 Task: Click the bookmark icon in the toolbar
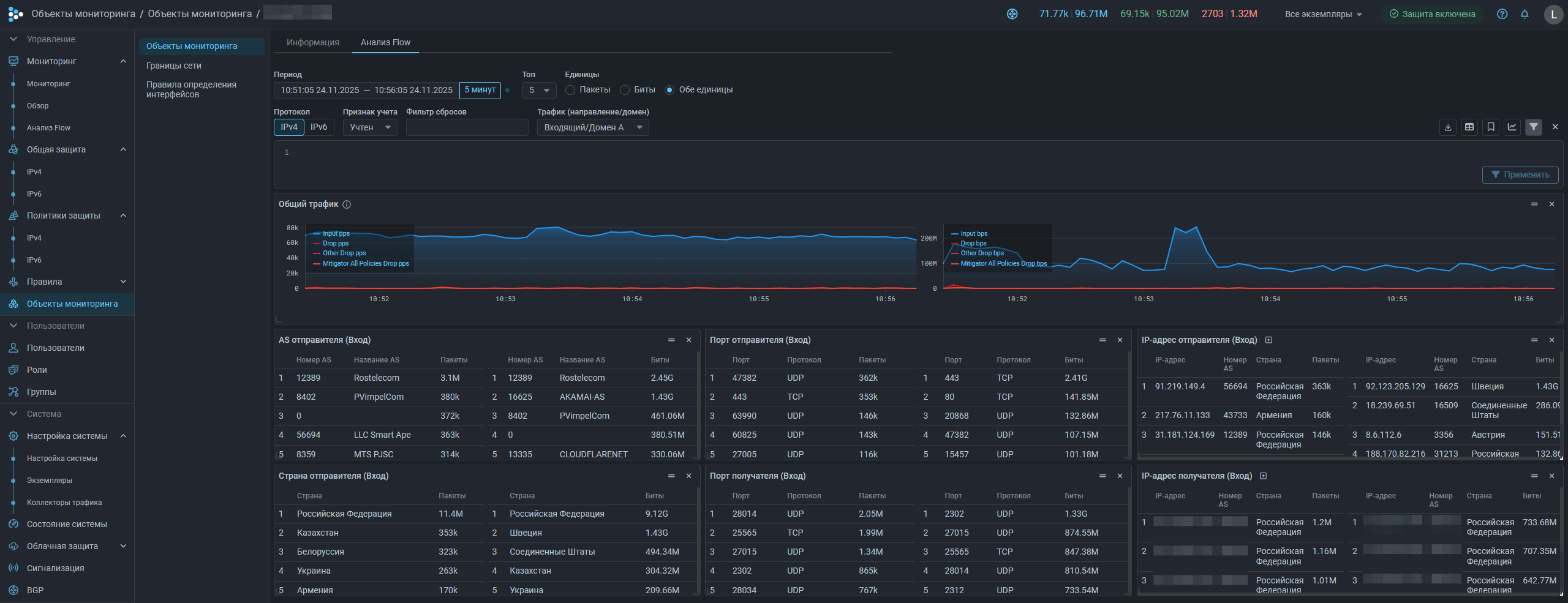[x=1491, y=127]
